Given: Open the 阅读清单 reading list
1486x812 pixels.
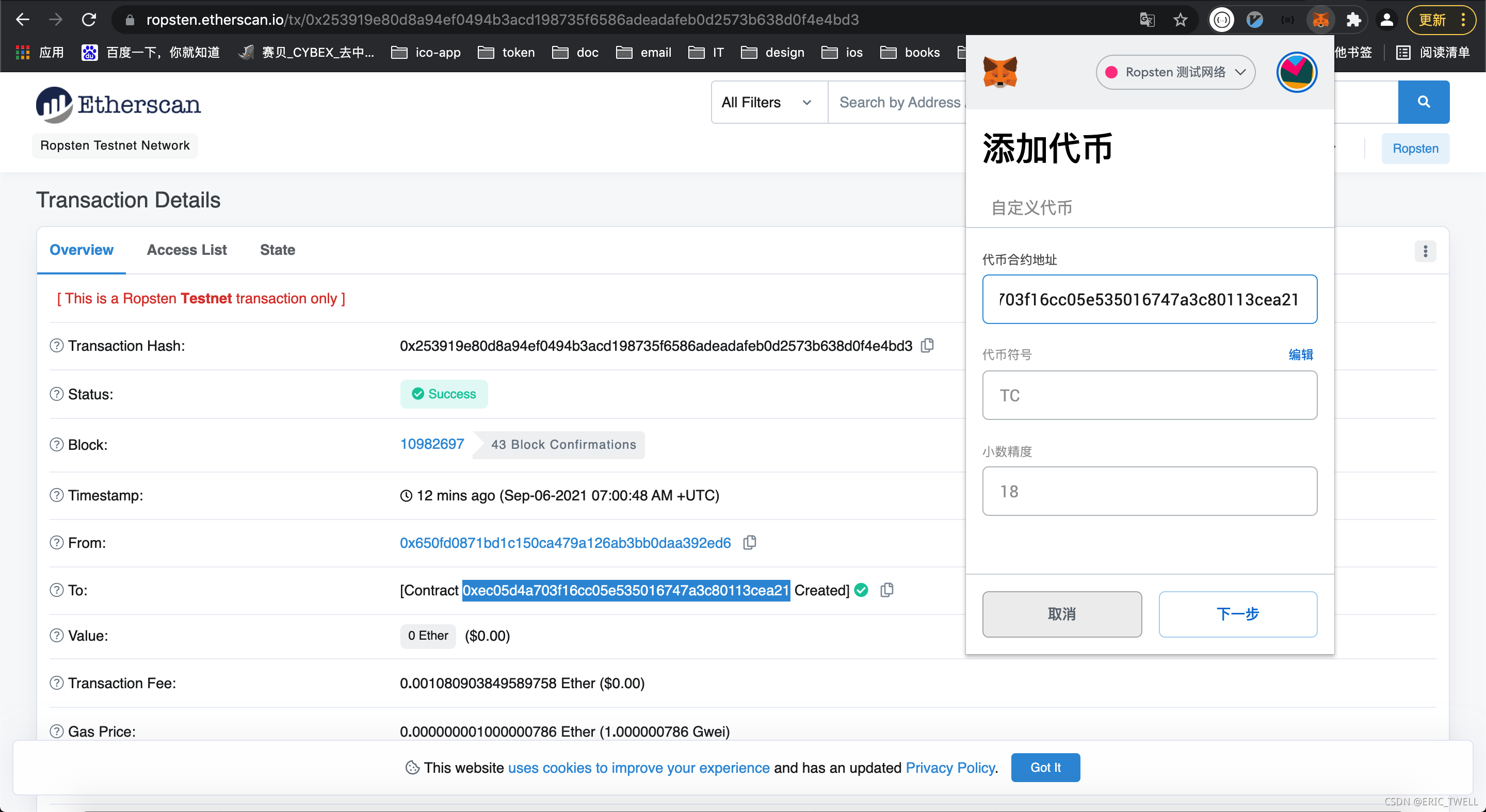Looking at the screenshot, I should [x=1432, y=53].
